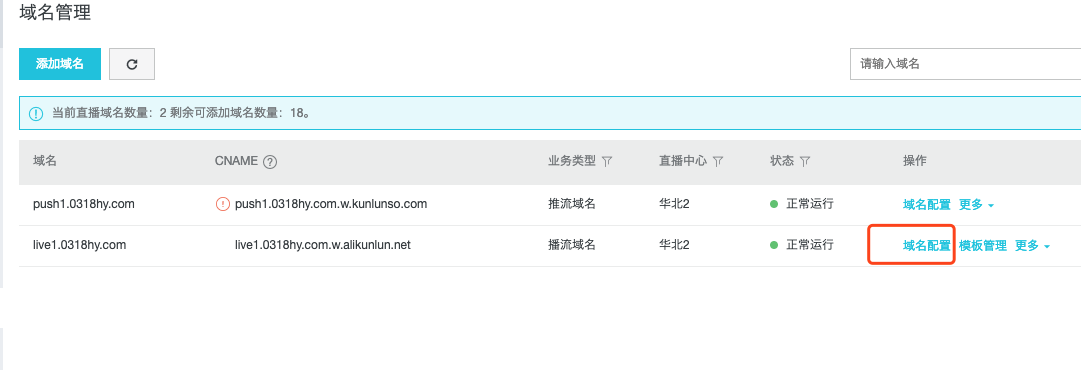Open the 业务类型 filter icon
The height and width of the screenshot is (370, 1081).
(x=607, y=161)
